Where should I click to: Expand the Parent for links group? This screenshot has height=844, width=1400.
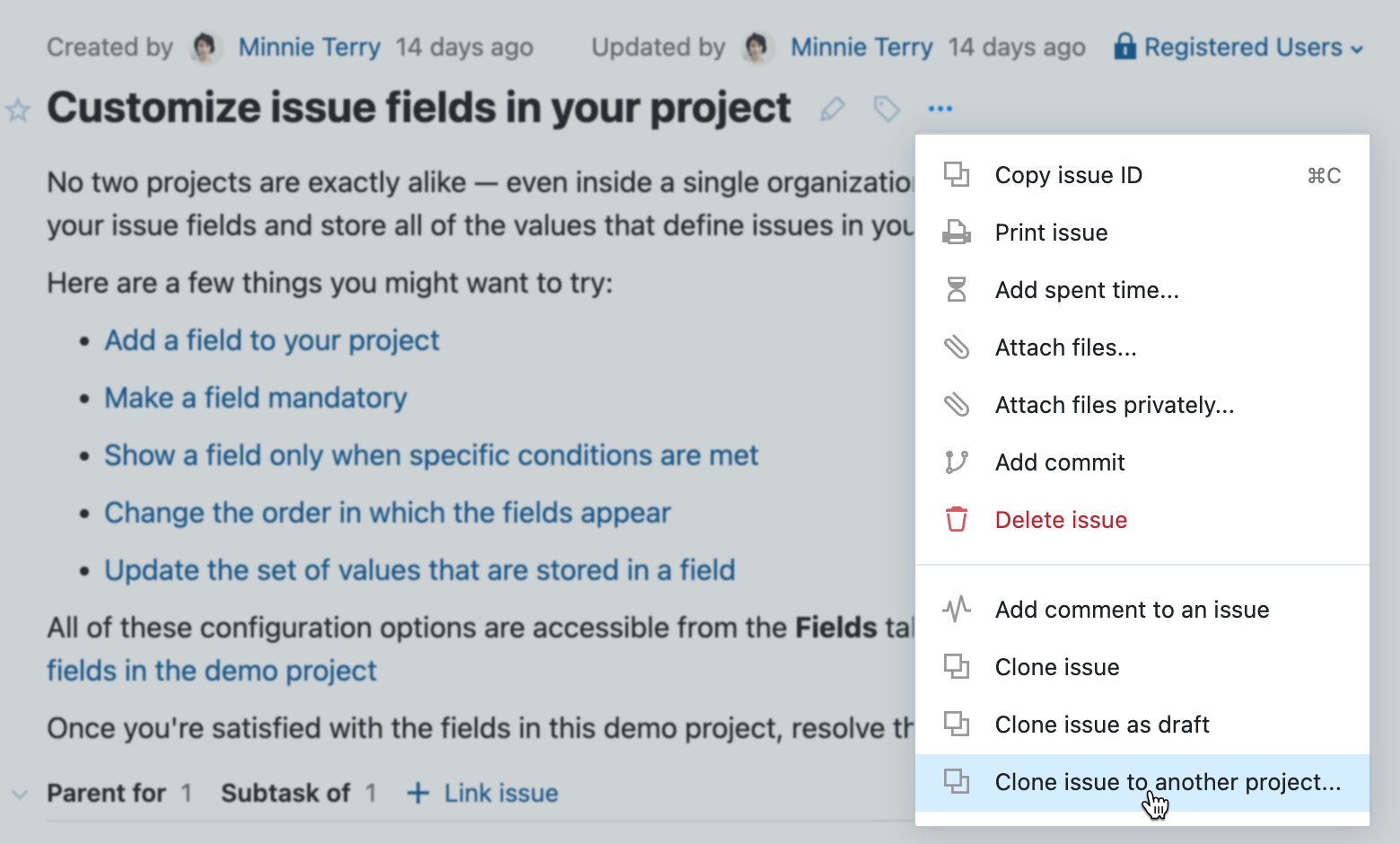(107, 794)
